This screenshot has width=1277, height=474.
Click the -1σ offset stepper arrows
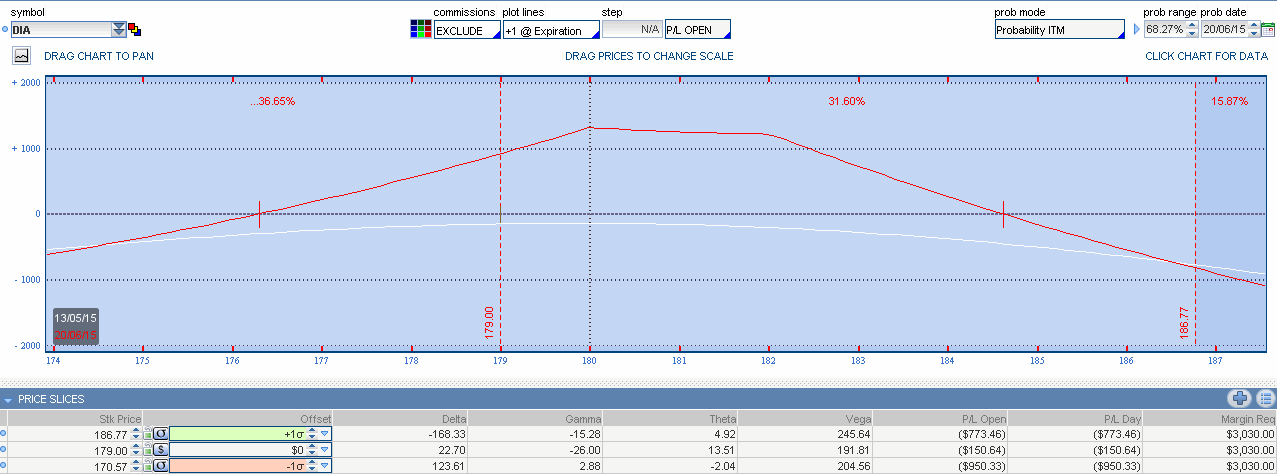(x=311, y=466)
